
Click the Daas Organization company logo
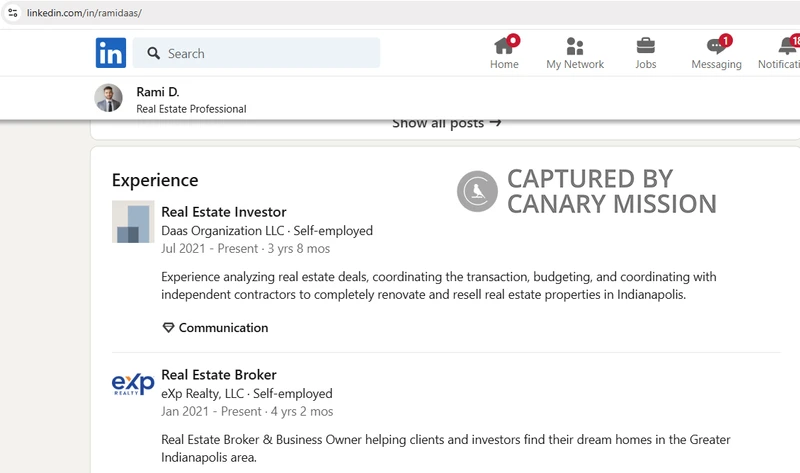point(133,222)
